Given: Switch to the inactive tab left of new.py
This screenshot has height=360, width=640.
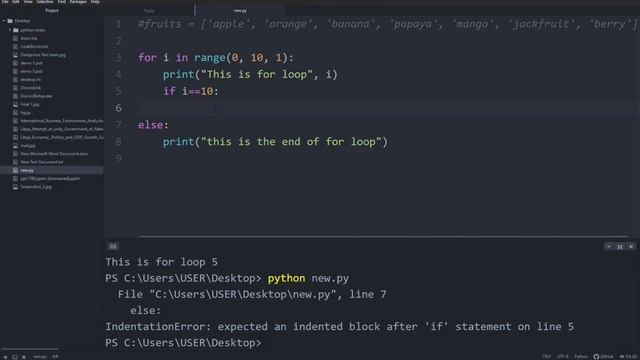Looking at the screenshot, I should tap(149, 11).
